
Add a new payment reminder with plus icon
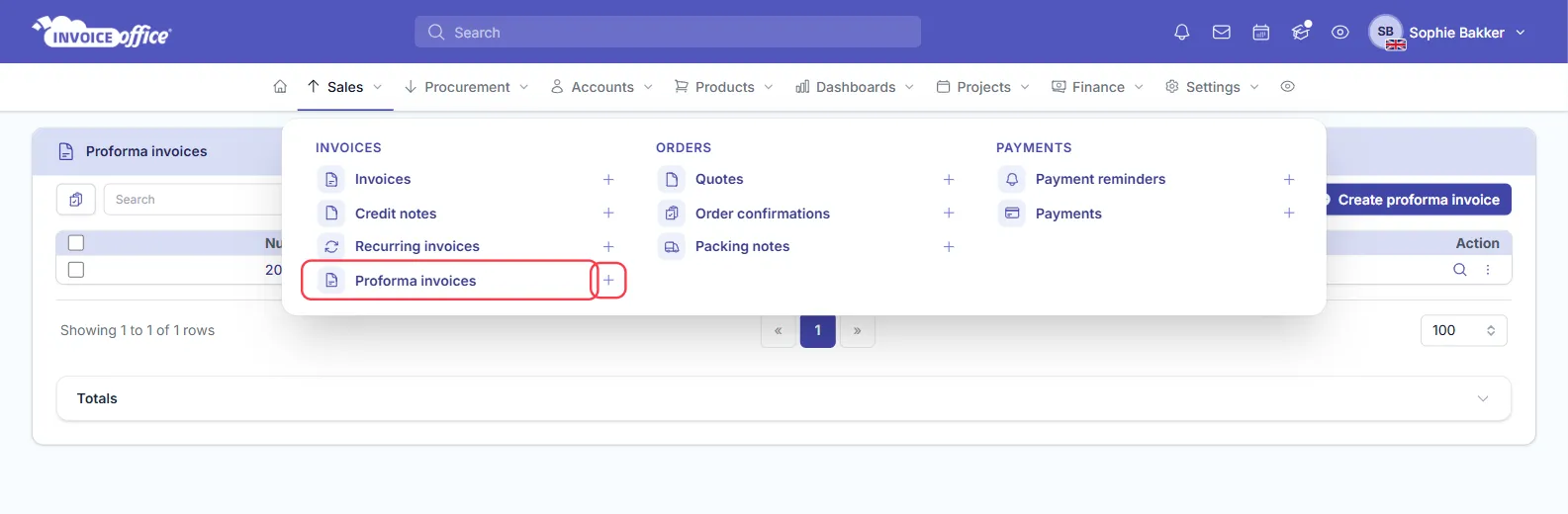(x=1289, y=180)
